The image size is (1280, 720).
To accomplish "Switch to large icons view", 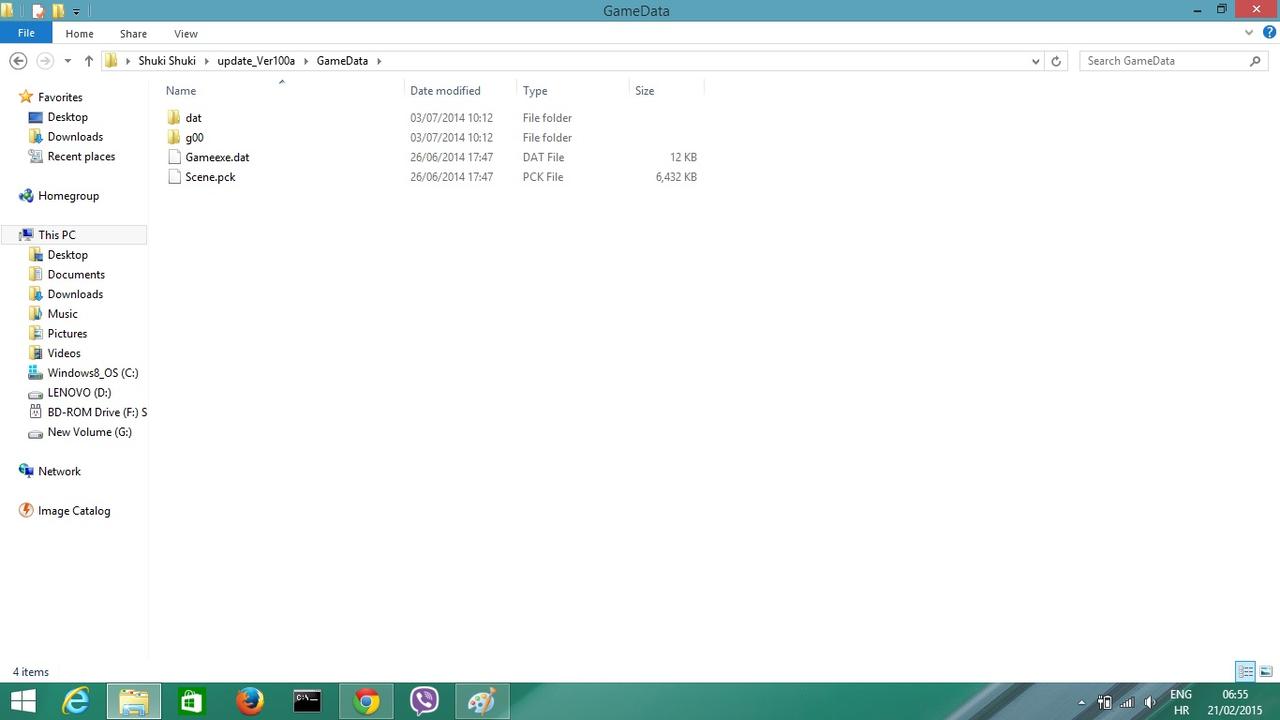I will pos(1266,672).
